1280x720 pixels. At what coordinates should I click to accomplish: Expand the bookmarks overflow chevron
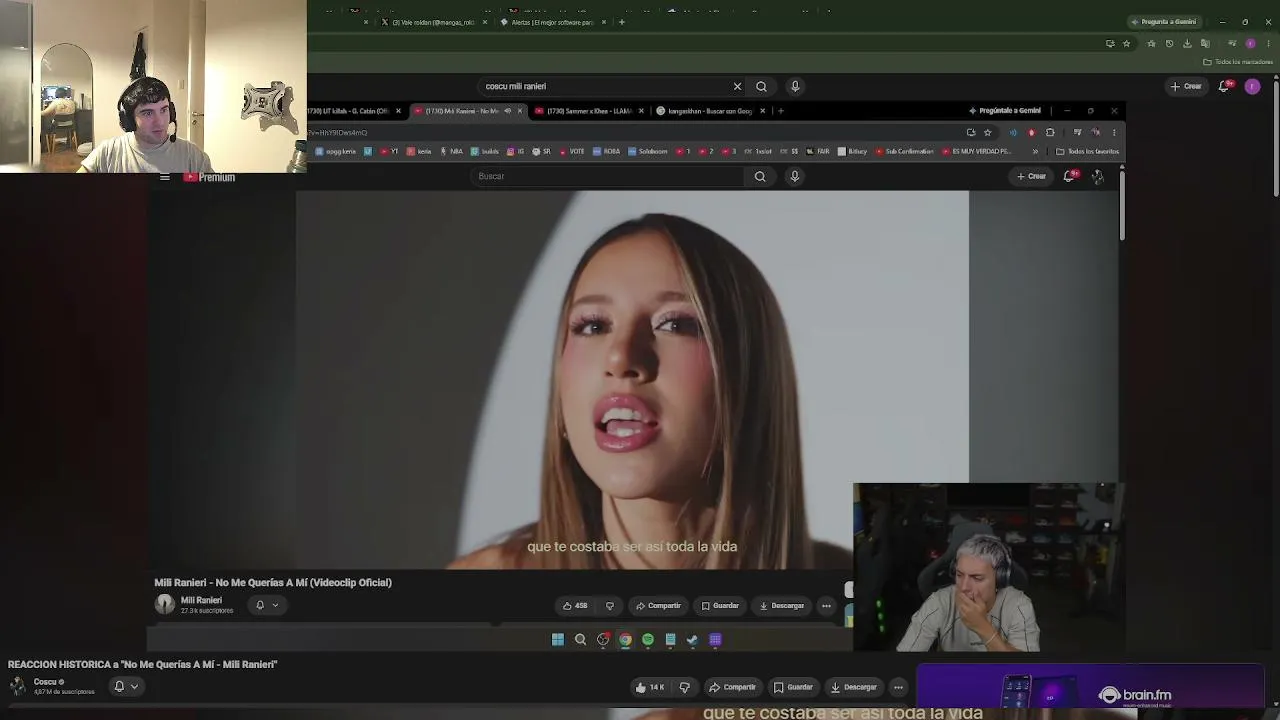coord(1035,152)
